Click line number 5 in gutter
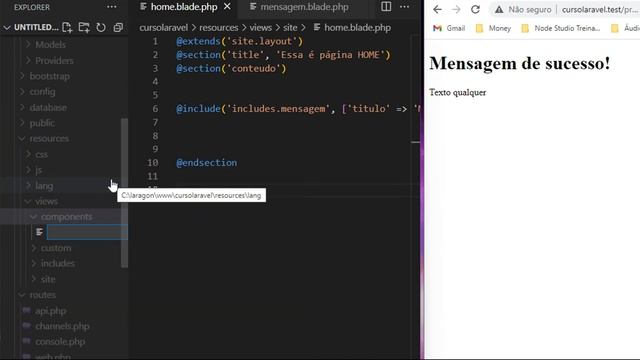 coord(155,95)
